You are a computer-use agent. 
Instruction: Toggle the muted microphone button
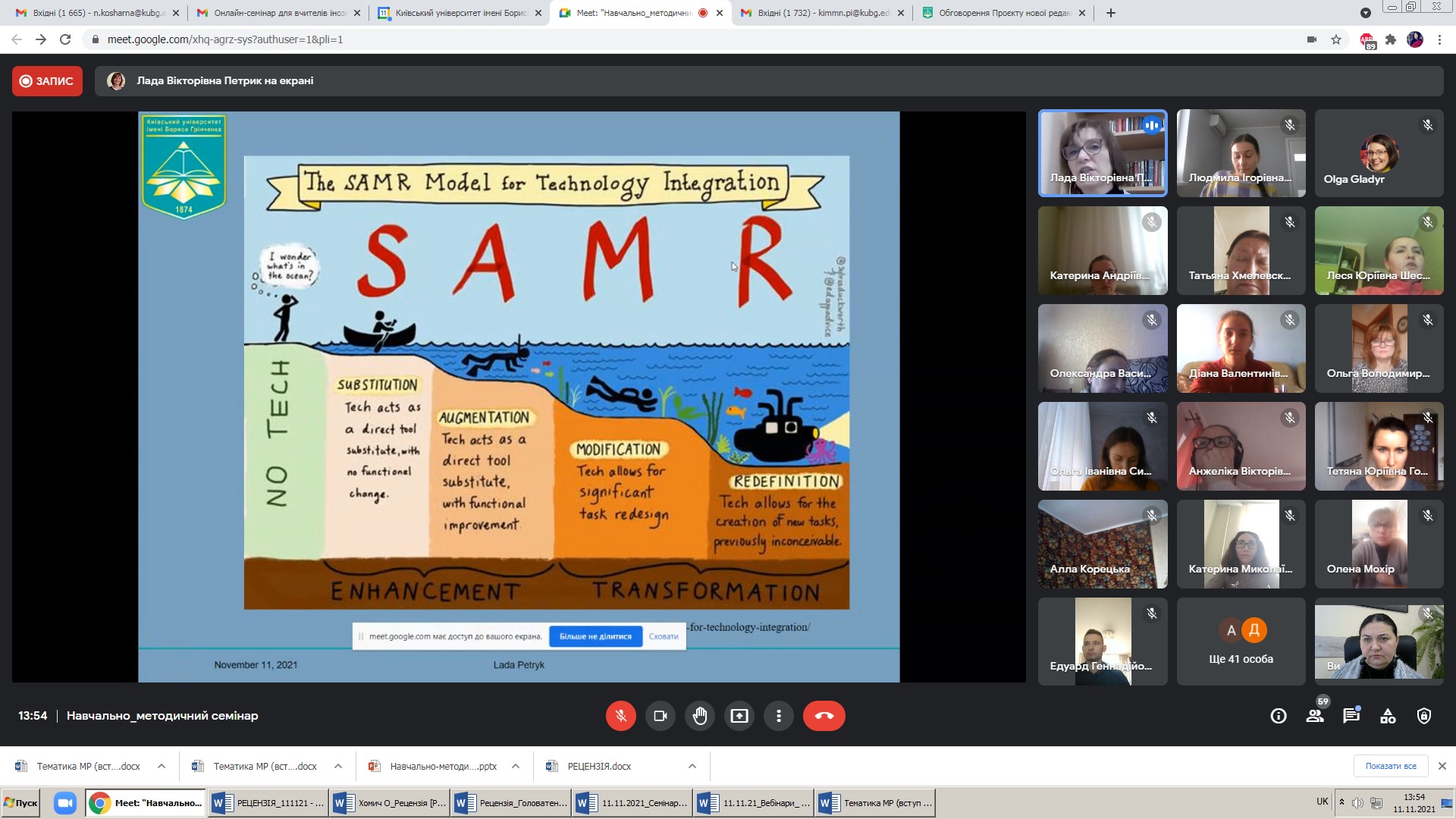[621, 716]
